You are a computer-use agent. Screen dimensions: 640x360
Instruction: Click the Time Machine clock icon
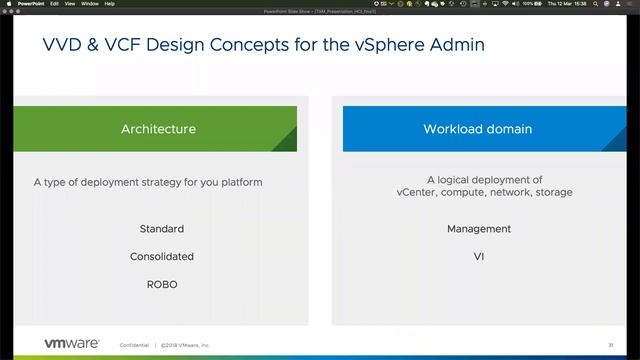(463, 4)
